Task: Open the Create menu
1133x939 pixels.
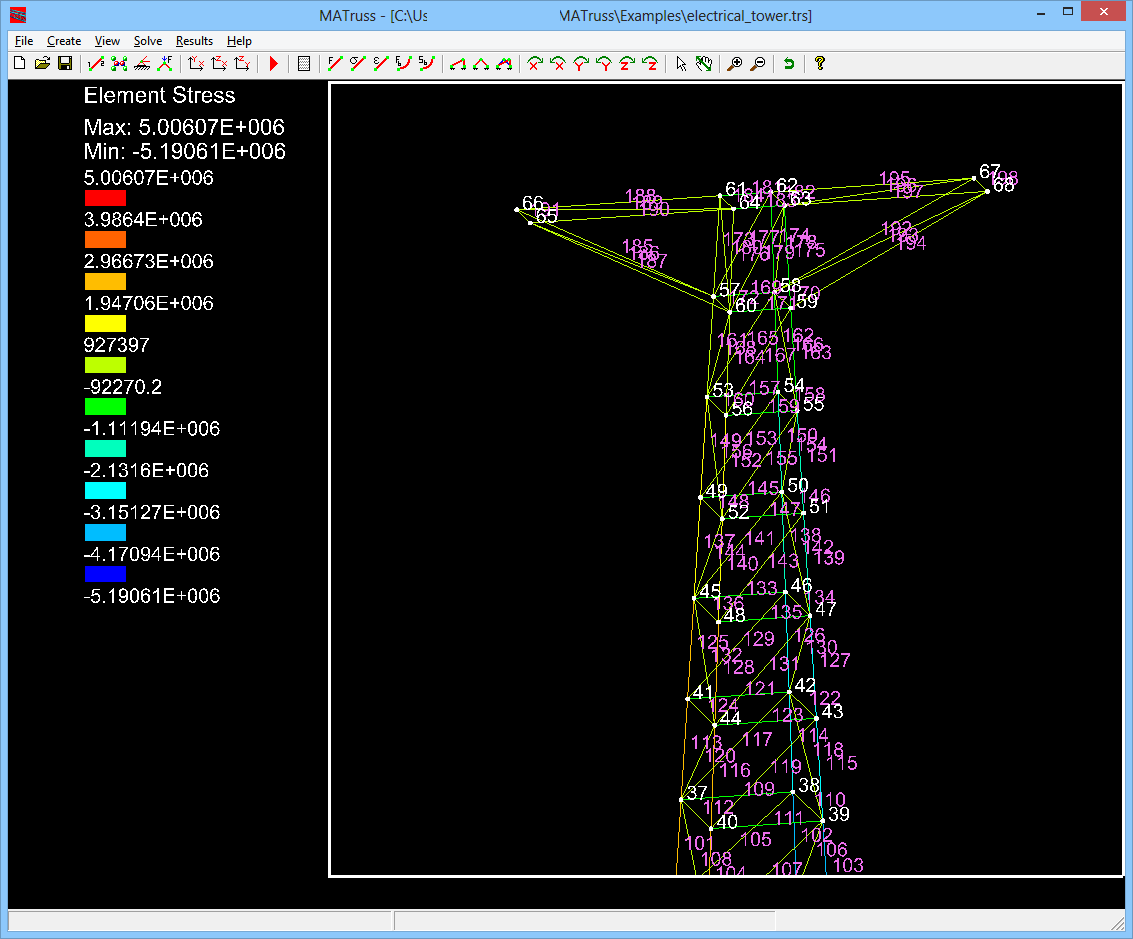Action: [64, 41]
